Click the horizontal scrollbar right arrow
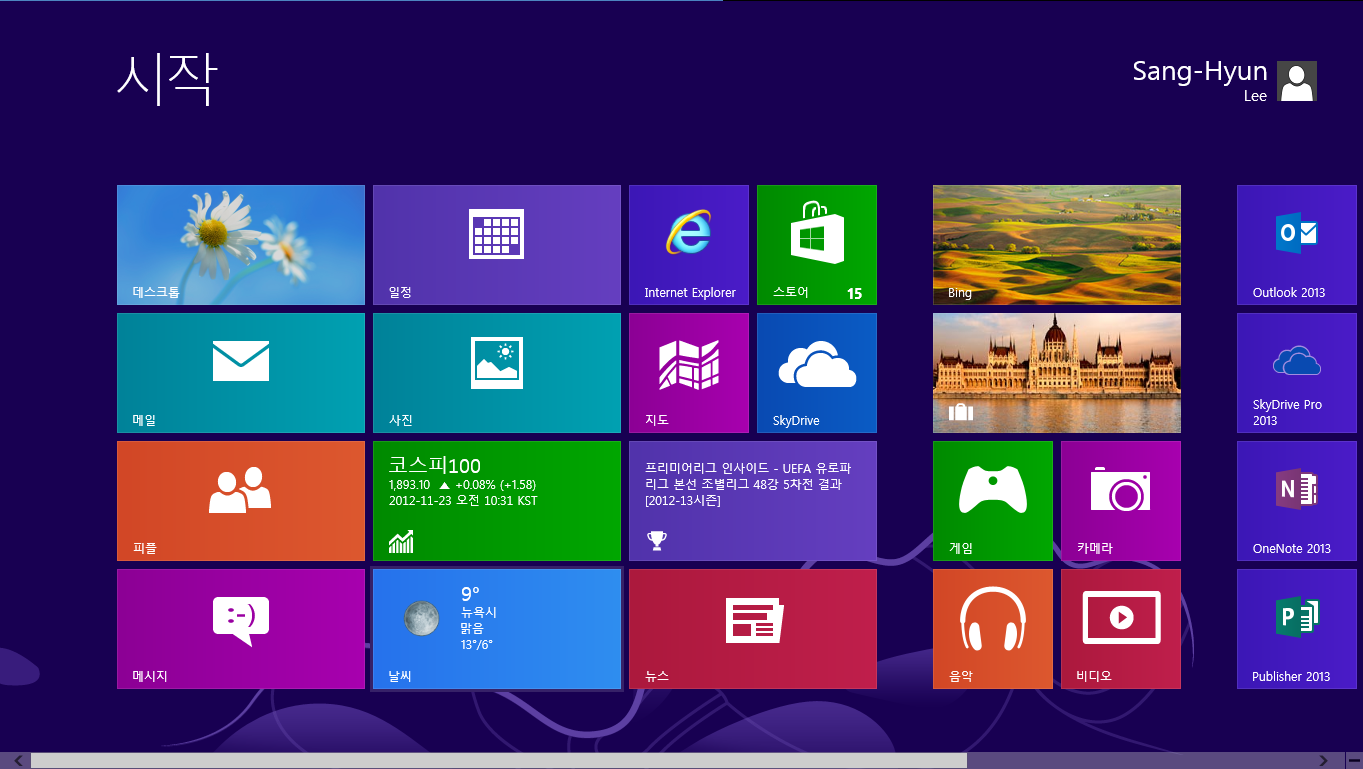The width and height of the screenshot is (1363, 769). [1324, 761]
